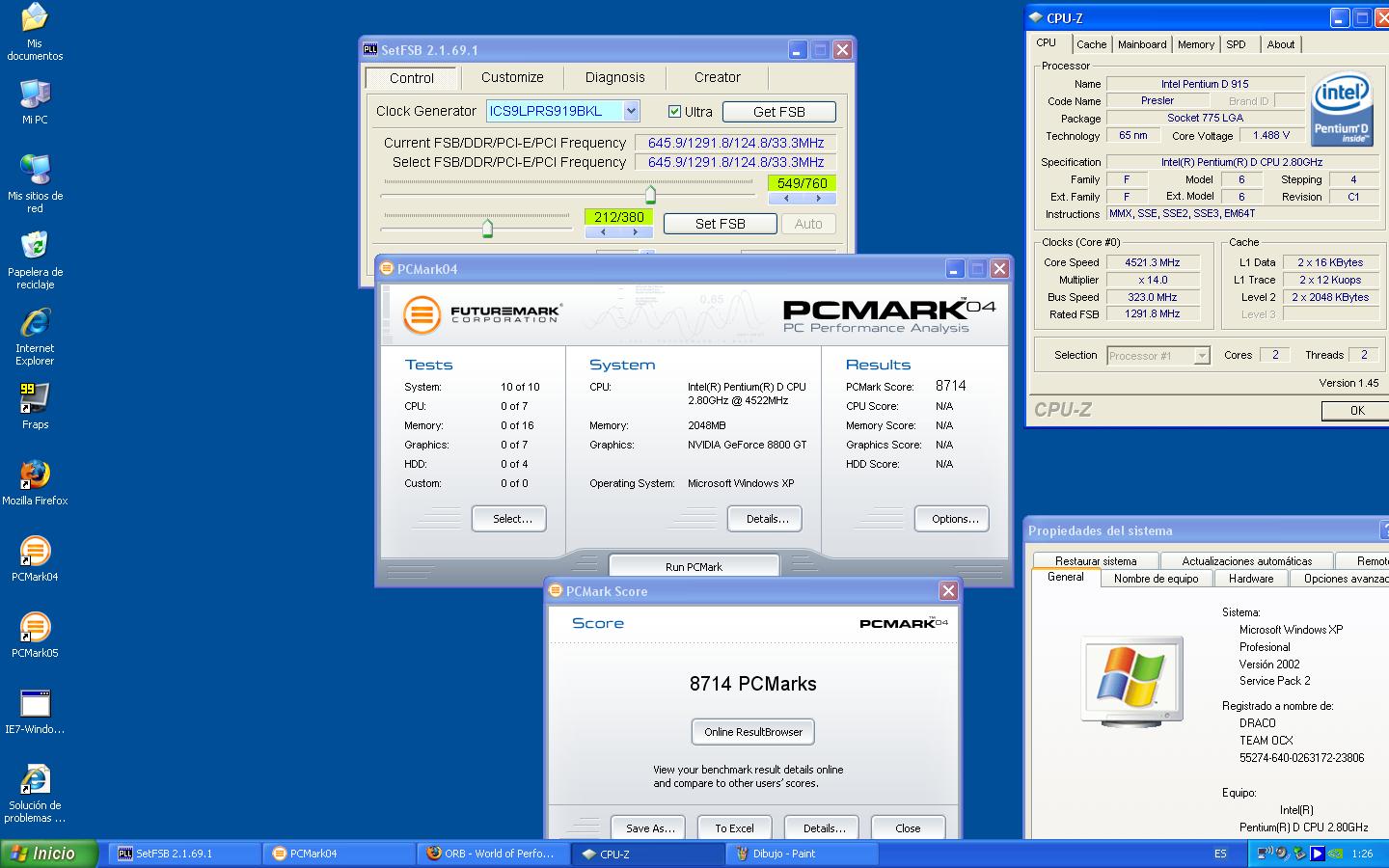Switch to Dibujo - Paint taskbar item

(802, 854)
